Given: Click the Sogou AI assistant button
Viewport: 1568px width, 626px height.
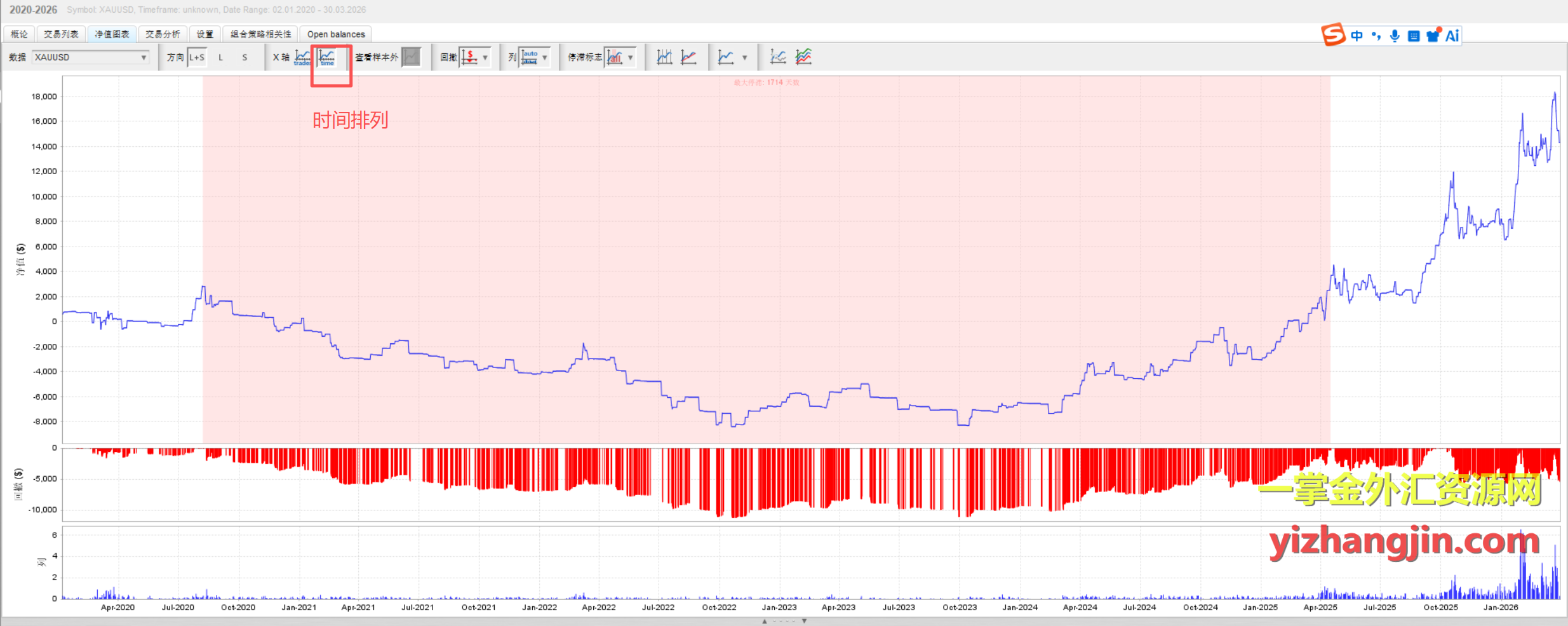Looking at the screenshot, I should [x=1452, y=36].
